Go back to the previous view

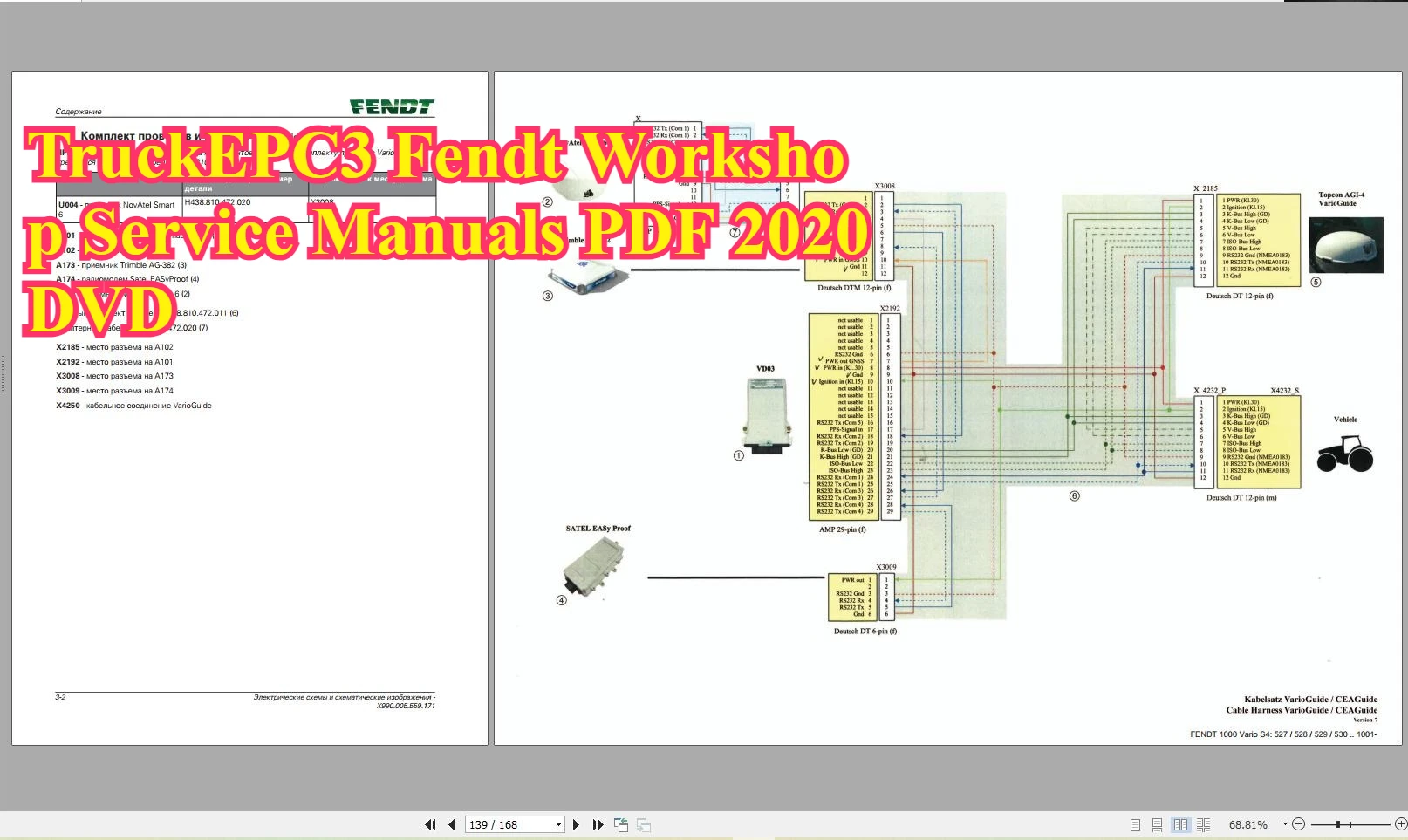click(621, 824)
